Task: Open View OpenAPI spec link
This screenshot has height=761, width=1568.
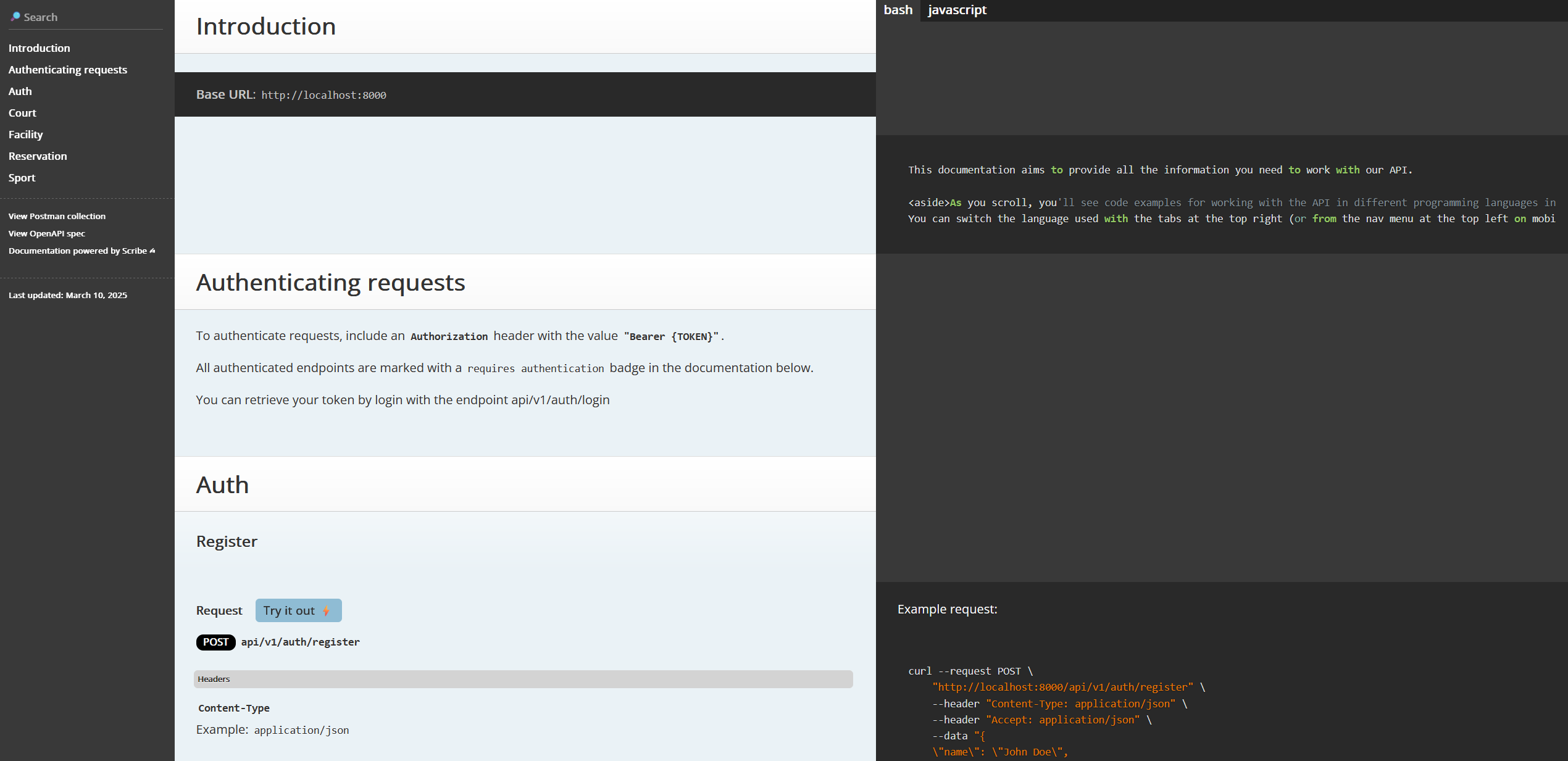Action: coord(47,233)
